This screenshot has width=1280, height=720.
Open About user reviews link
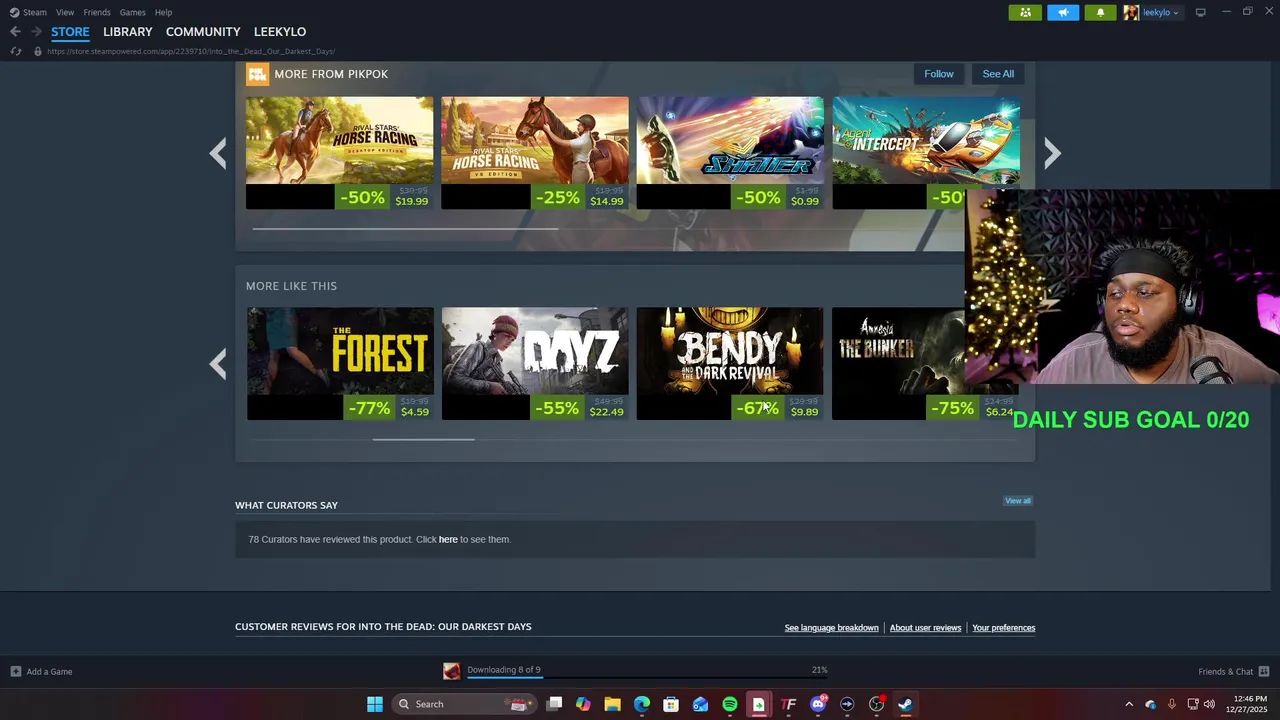(x=925, y=628)
